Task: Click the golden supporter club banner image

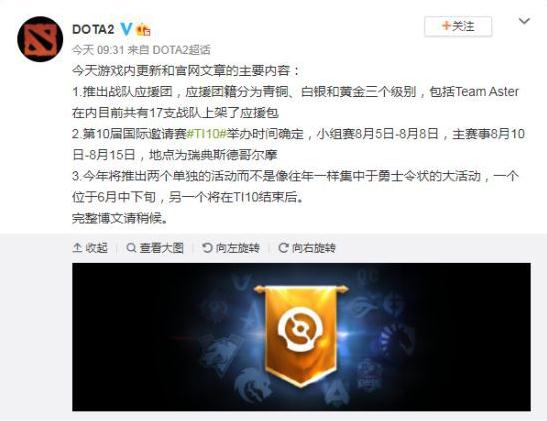Action: click(x=301, y=337)
